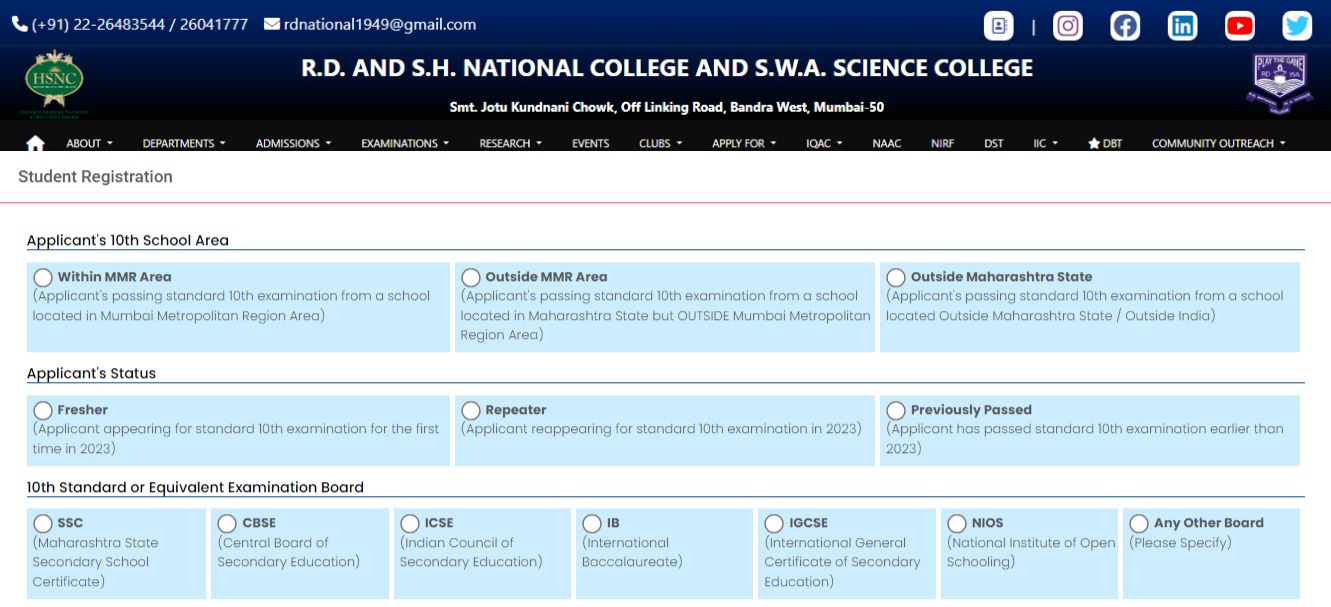Select NIOS examination board
The height and width of the screenshot is (607, 1331).
(957, 523)
